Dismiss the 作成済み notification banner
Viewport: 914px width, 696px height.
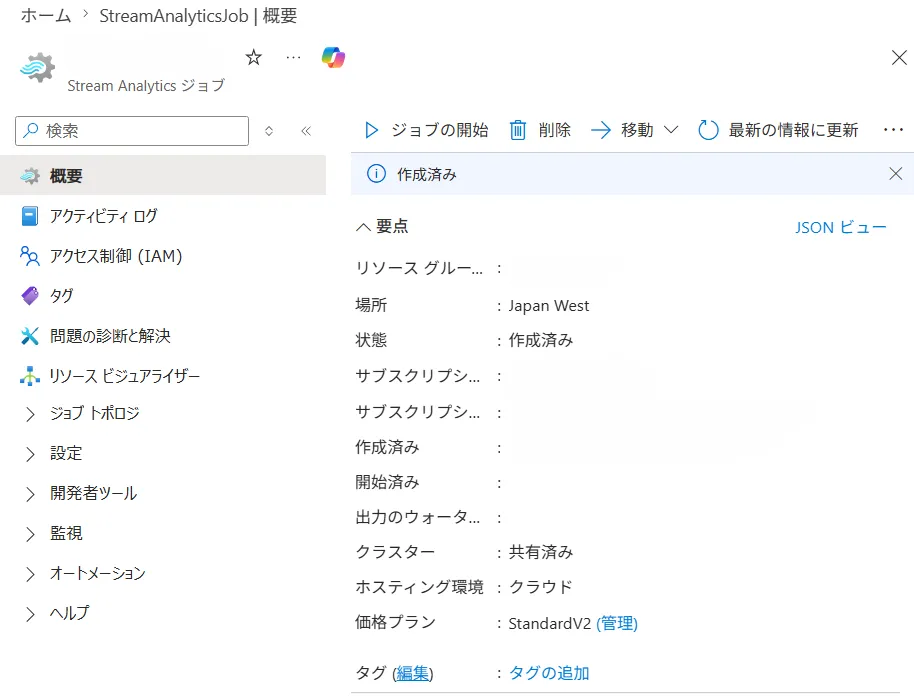coord(895,174)
